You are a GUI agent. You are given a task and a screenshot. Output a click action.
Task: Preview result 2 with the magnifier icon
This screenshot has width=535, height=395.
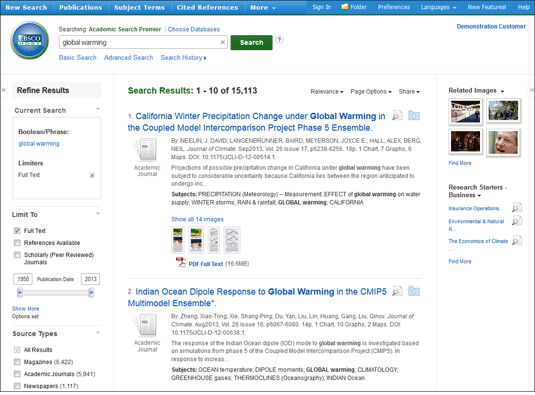point(397,291)
